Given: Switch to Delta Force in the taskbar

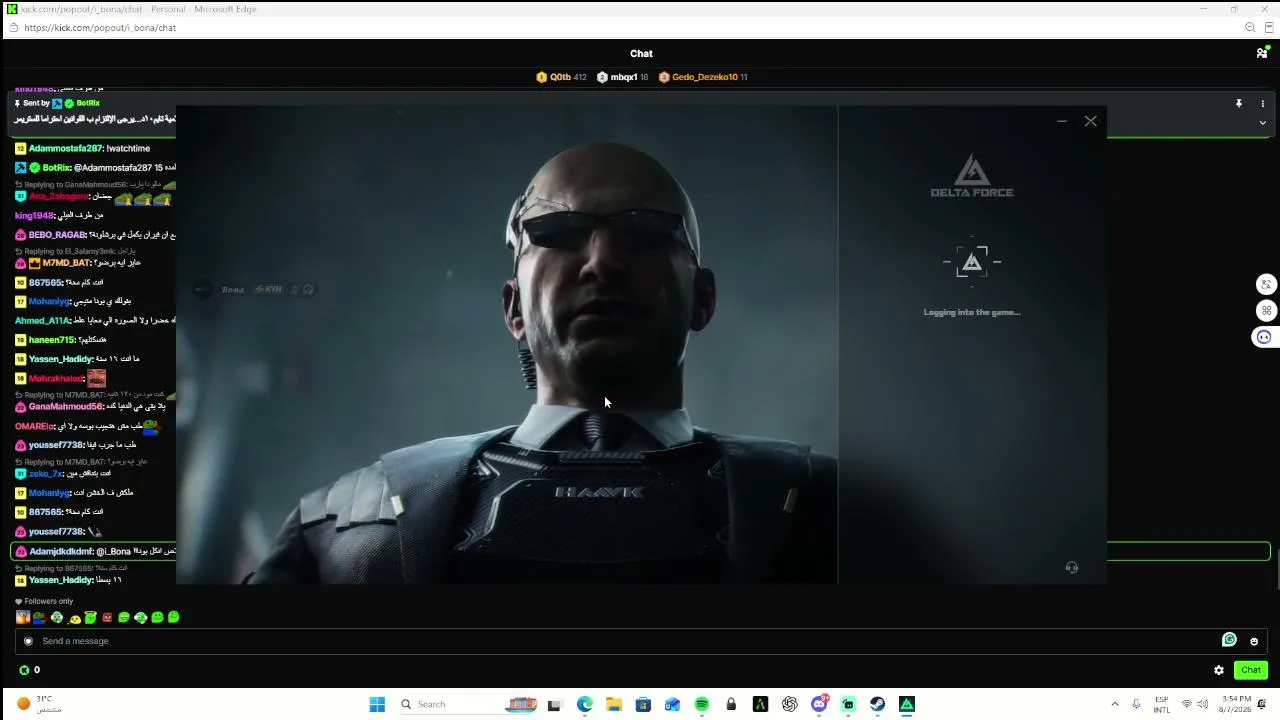Looking at the screenshot, I should click(x=907, y=704).
